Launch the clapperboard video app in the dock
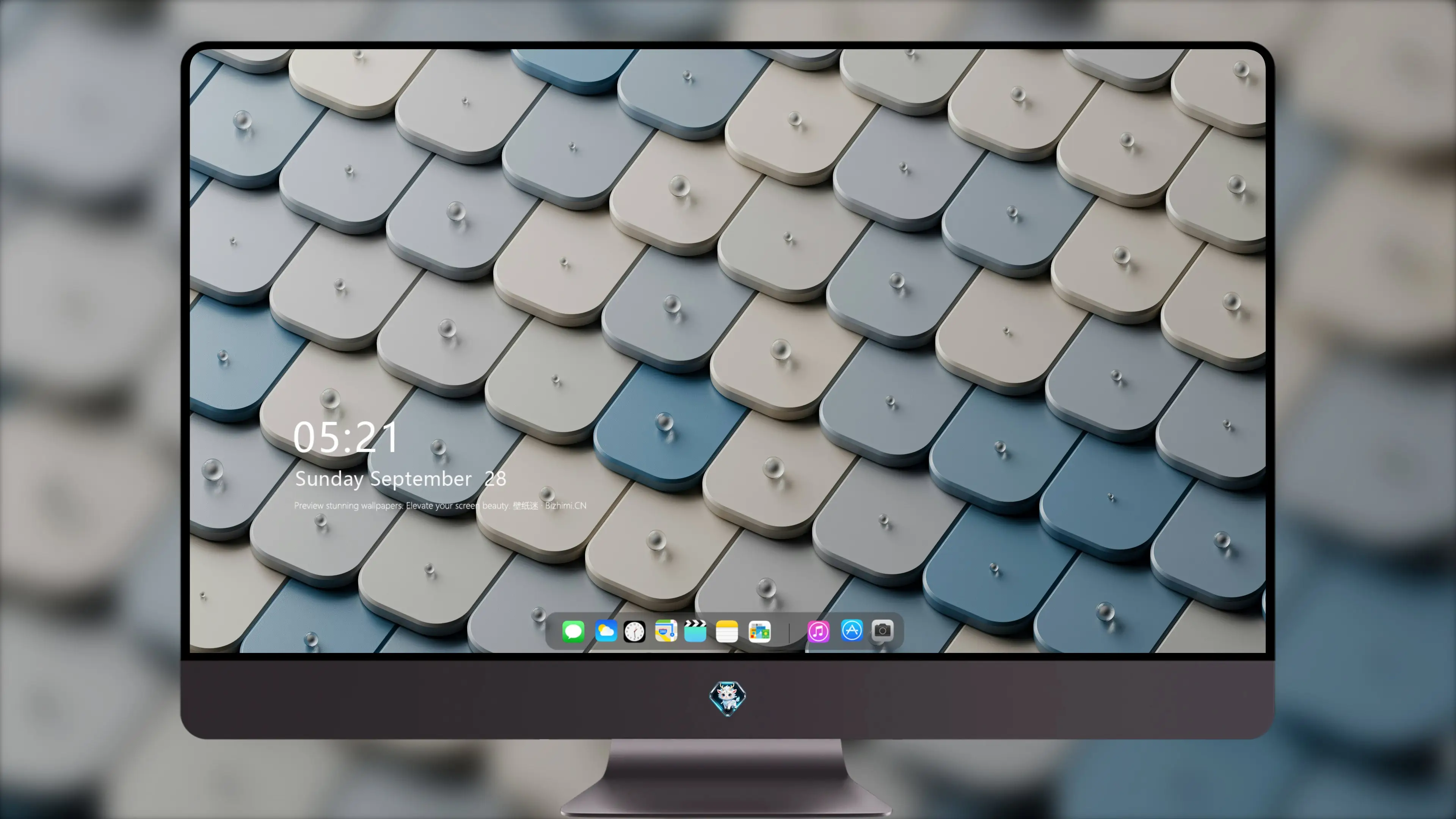Screen dimensions: 1456x819 [695, 631]
